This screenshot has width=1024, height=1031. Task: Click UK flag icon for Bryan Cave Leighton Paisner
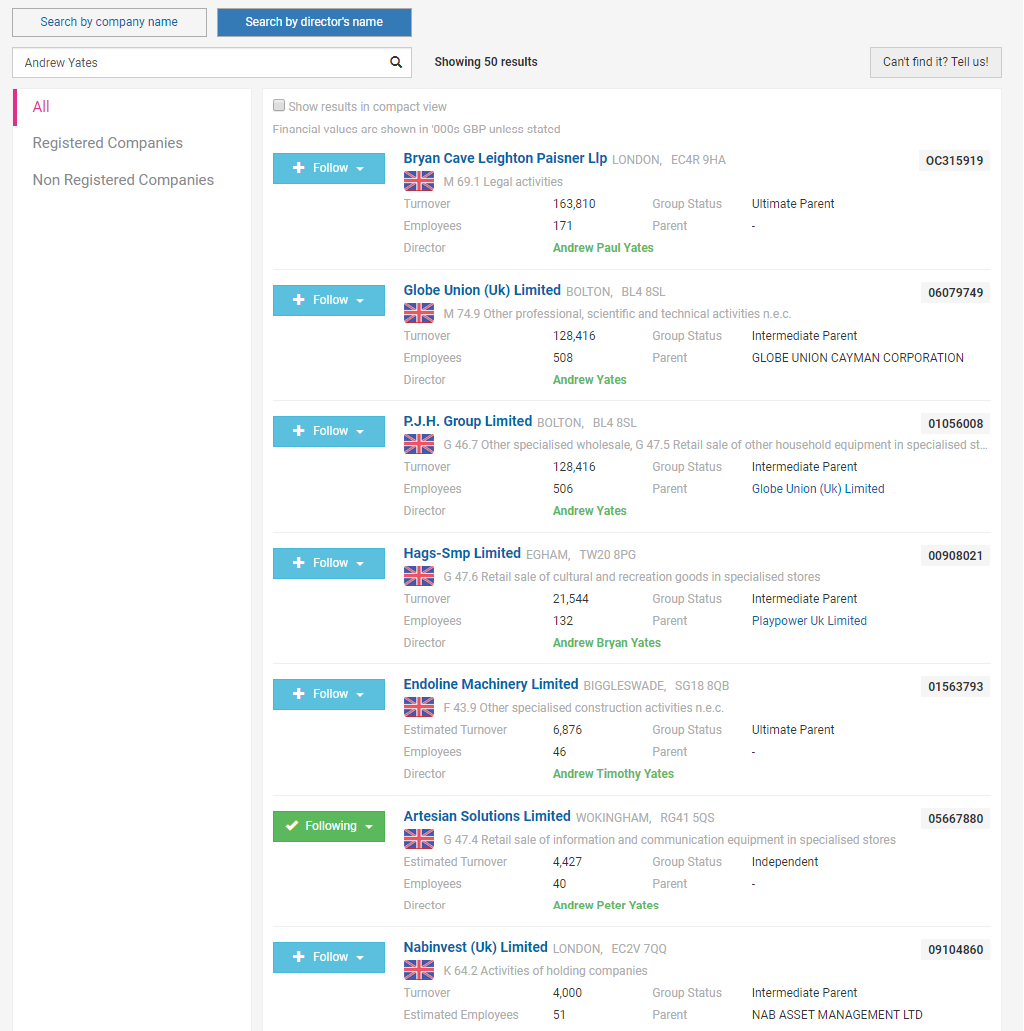(x=419, y=181)
